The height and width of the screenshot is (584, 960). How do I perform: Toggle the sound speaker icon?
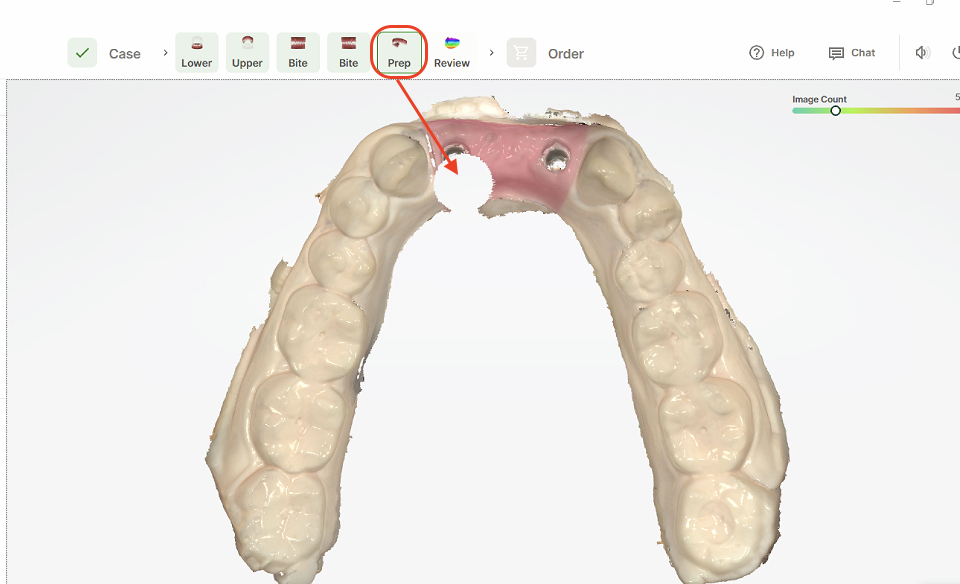[922, 53]
